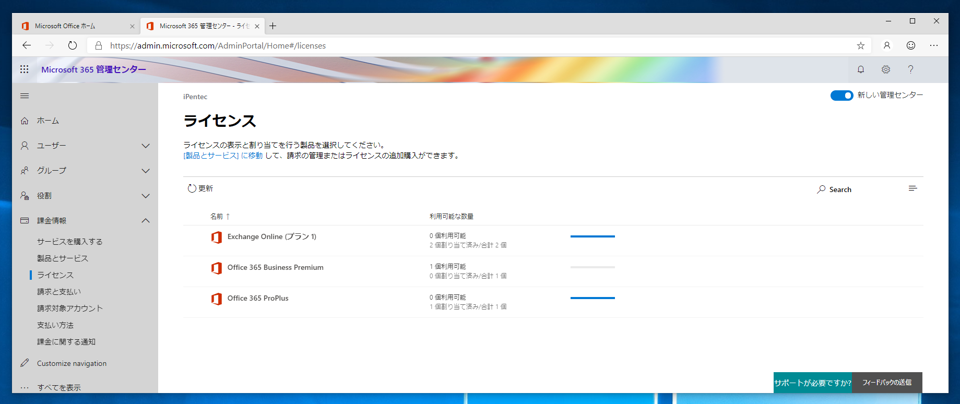
Task: Click the user icon beside ユーザー
Action: click(24, 146)
